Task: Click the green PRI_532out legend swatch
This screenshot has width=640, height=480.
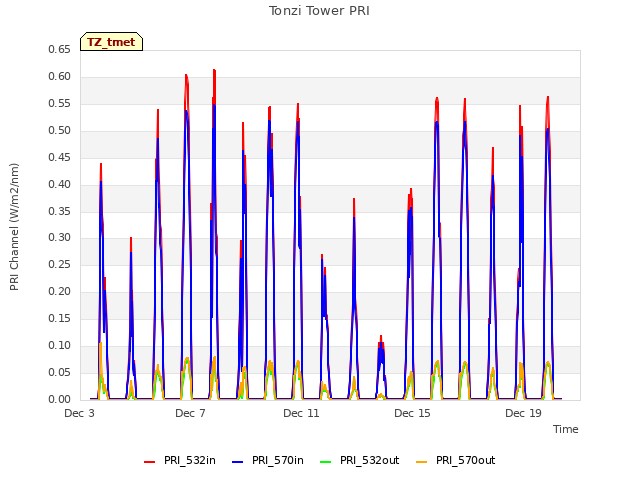Action: 325,462
